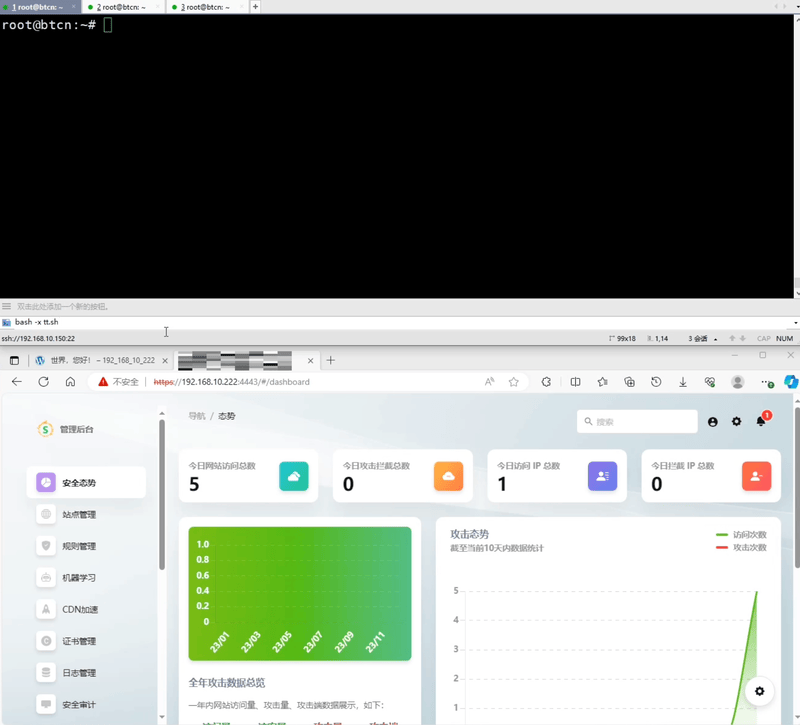The height and width of the screenshot is (725, 800).
Task: Click the floating settings gear button
Action: click(x=759, y=691)
